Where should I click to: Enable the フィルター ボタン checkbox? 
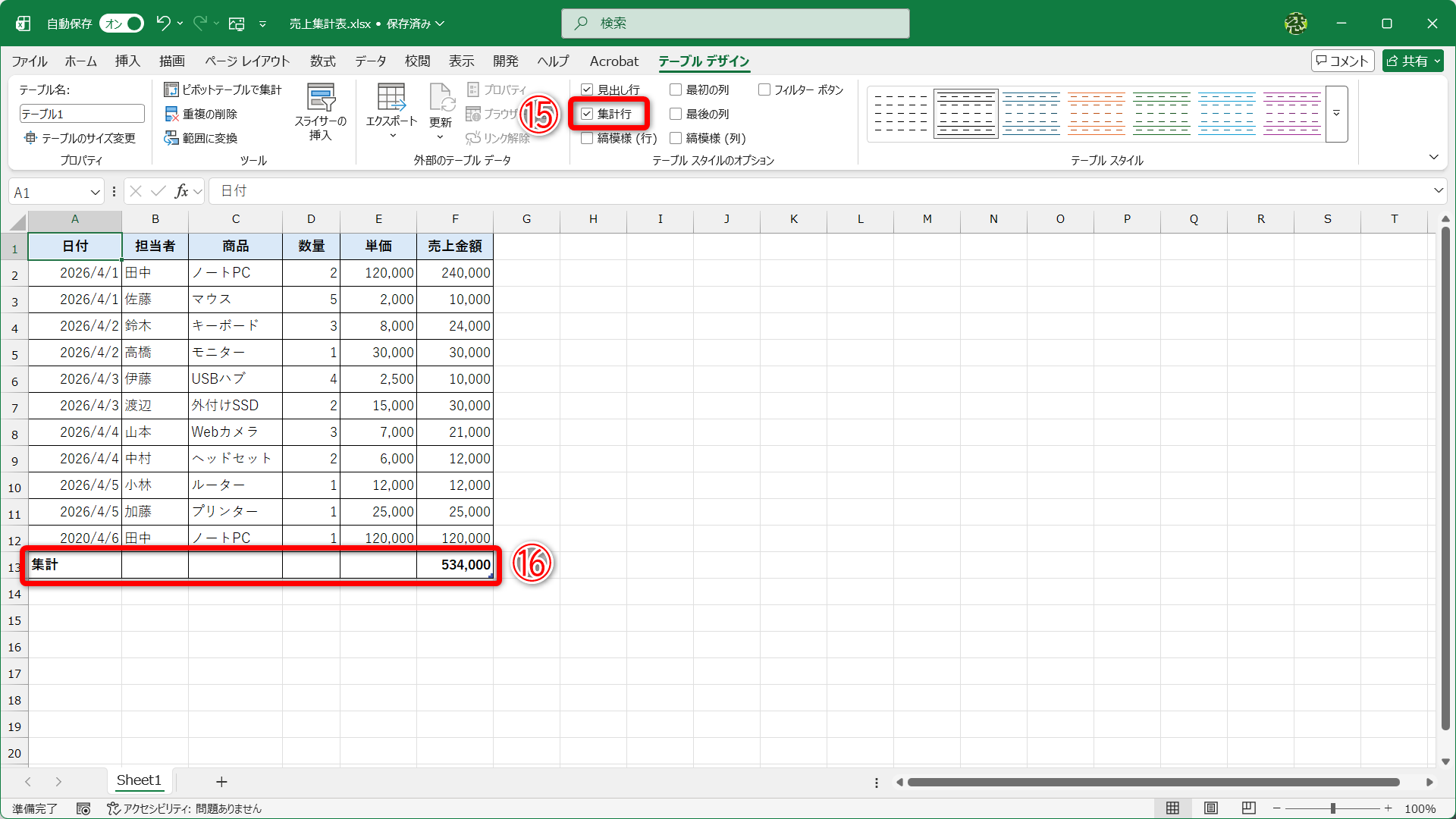coord(764,89)
